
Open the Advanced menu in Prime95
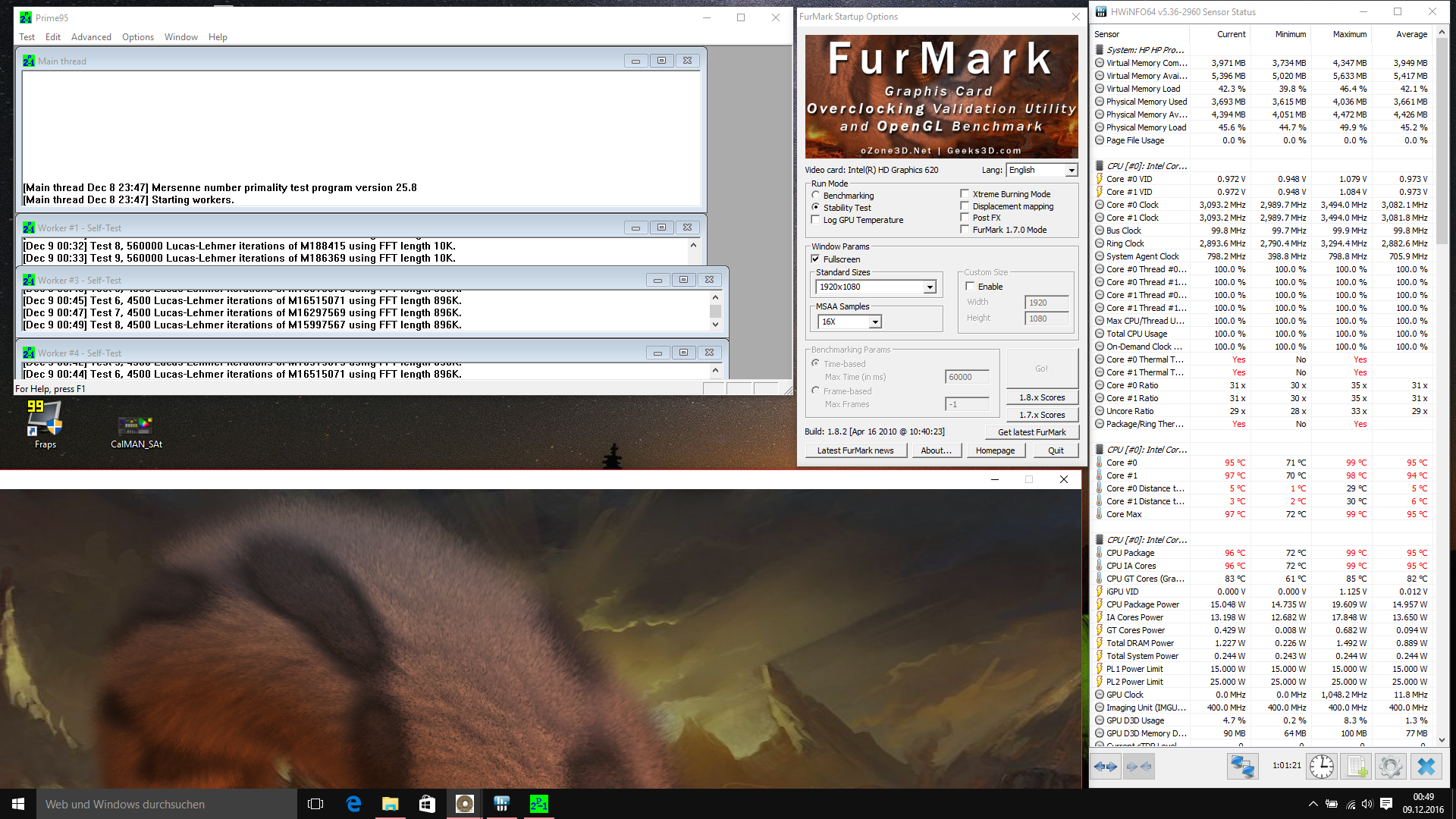pyautogui.click(x=91, y=37)
